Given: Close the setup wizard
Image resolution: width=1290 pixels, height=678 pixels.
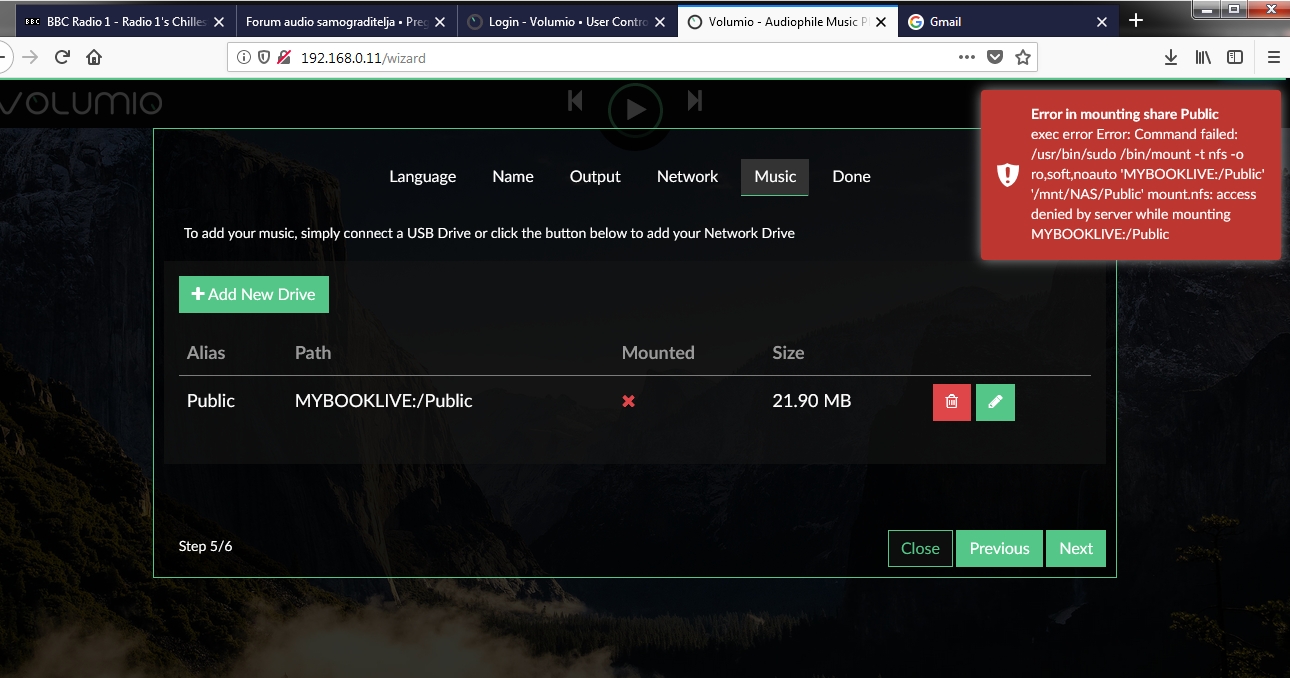Looking at the screenshot, I should pyautogui.click(x=920, y=548).
